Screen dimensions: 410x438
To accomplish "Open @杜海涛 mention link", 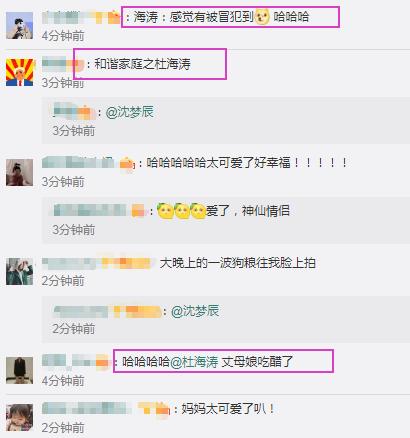I will coord(194,361).
